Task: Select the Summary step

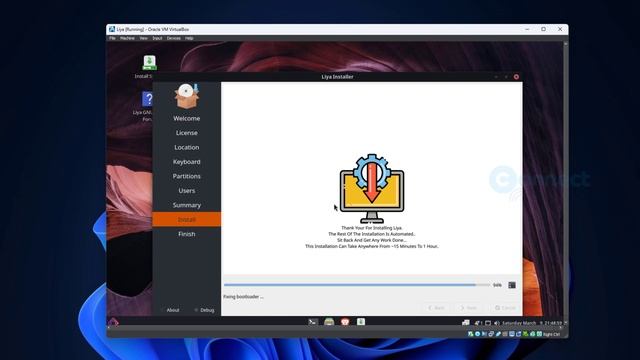Action: pyautogui.click(x=187, y=205)
